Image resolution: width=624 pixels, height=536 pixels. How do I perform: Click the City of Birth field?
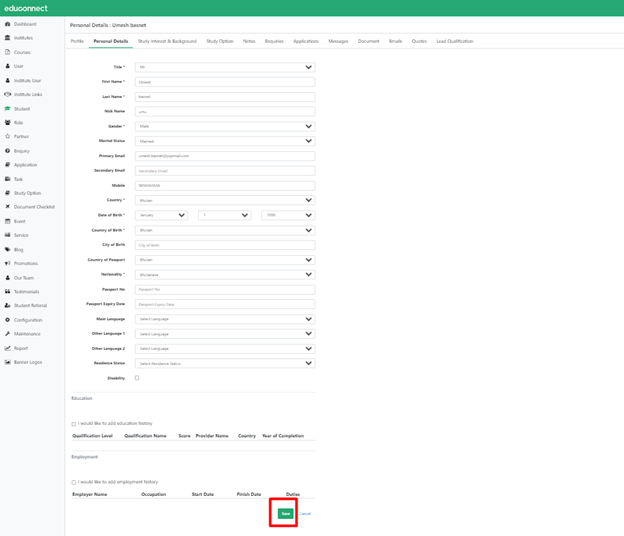[225, 245]
